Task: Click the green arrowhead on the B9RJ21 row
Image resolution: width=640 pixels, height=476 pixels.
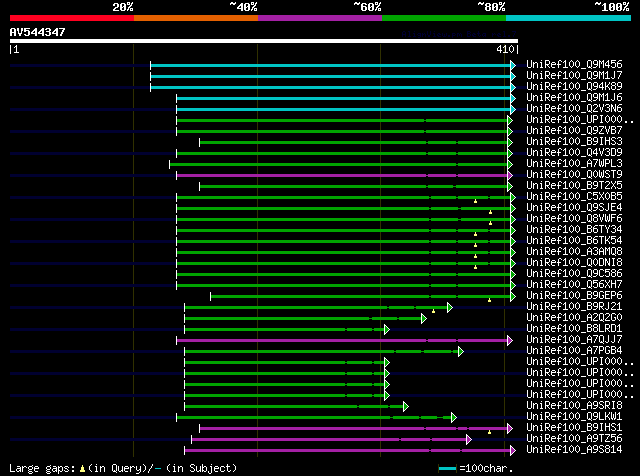Action: pyautogui.click(x=450, y=307)
